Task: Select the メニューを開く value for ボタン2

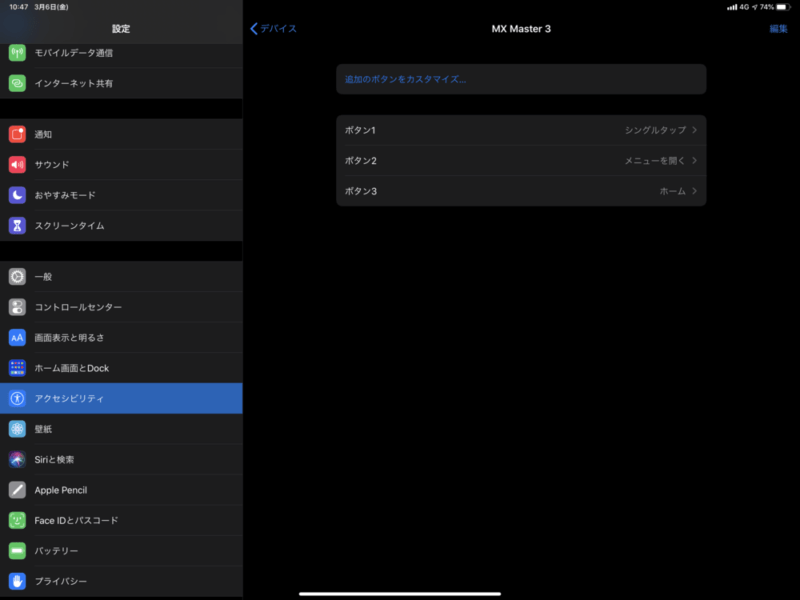Action: pos(655,161)
